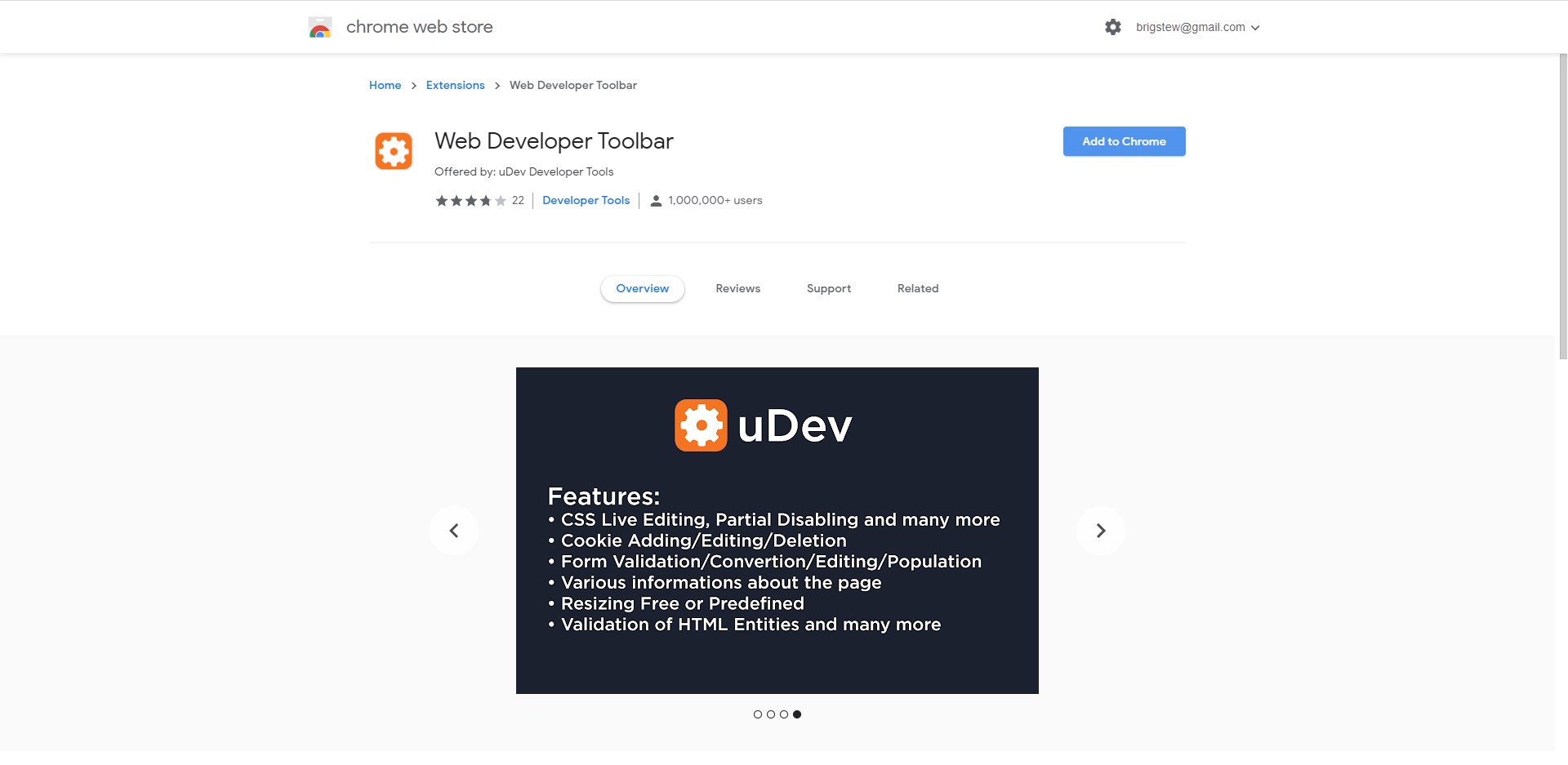Go to Home breadcrumb link
1568x765 pixels.
[x=385, y=85]
